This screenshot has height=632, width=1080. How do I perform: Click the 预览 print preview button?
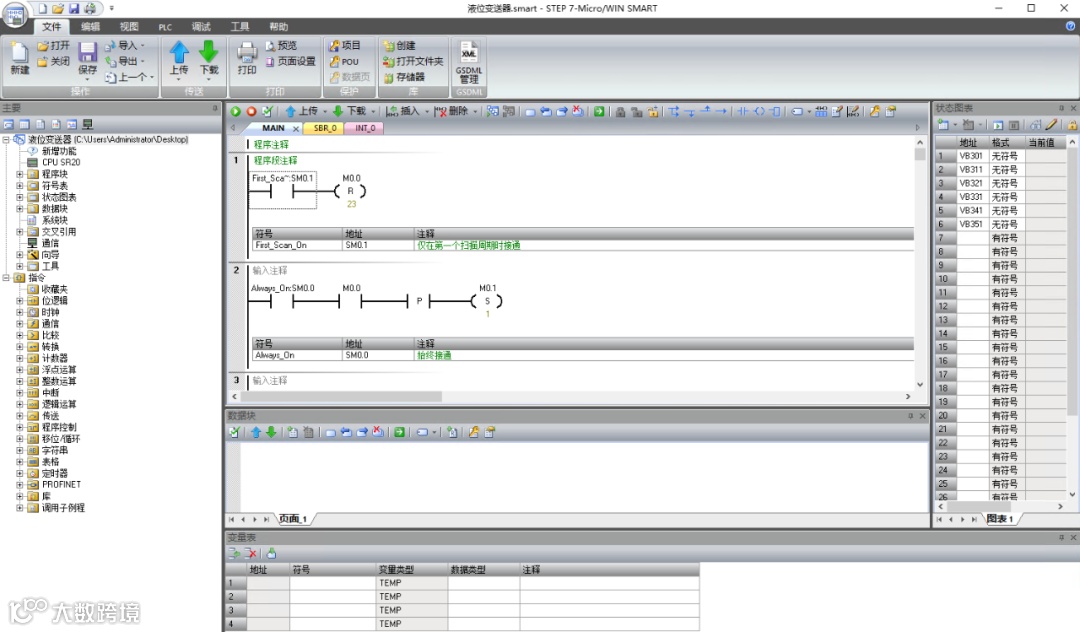[281, 45]
